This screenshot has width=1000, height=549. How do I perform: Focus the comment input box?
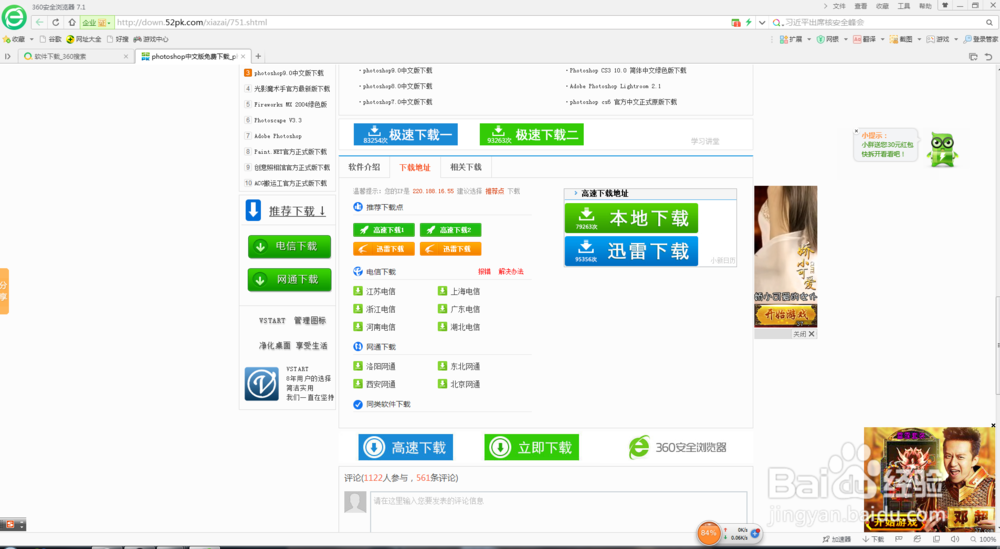click(559, 512)
